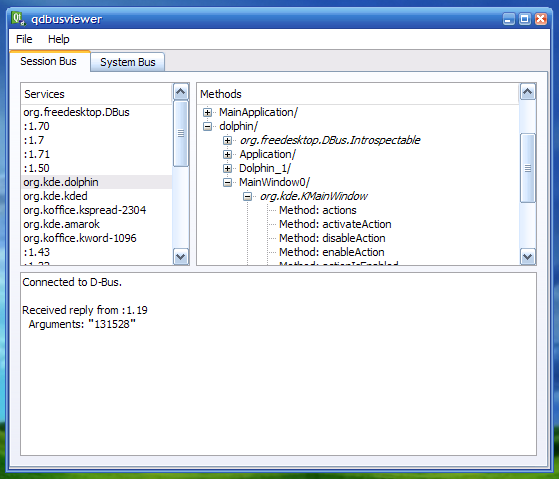The width and height of the screenshot is (559, 479).
Task: Close the qdbusviewer window
Action: pos(541,19)
